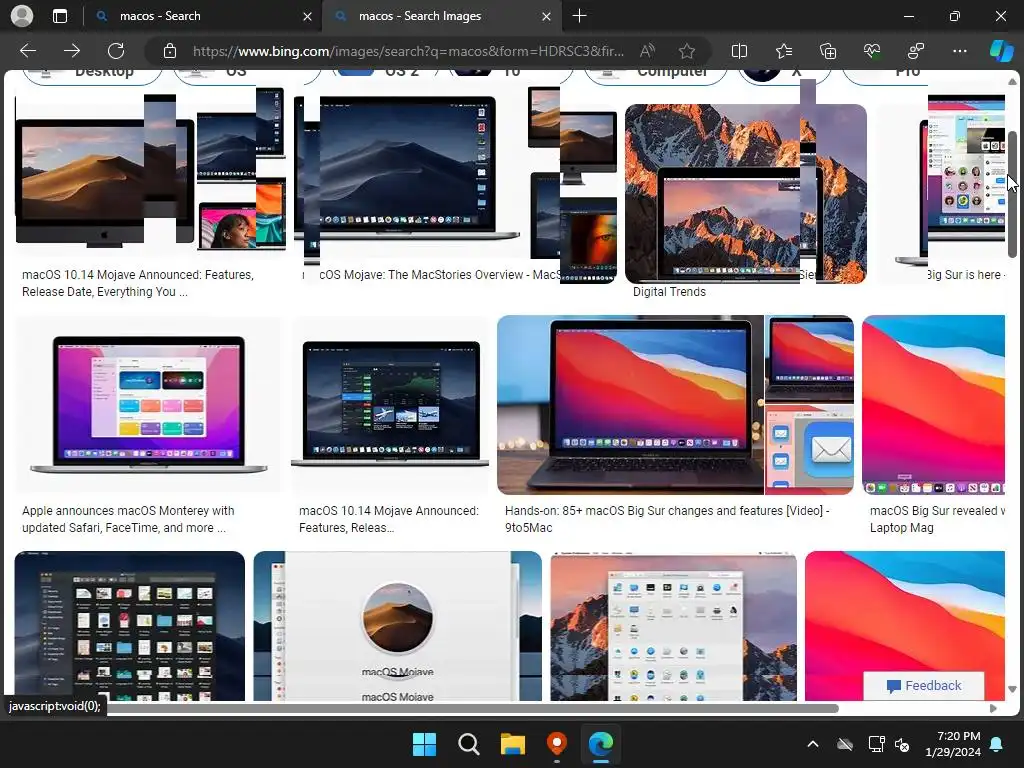1024x768 pixels.
Task: Click the scroll right arrow
Action: tap(993, 709)
